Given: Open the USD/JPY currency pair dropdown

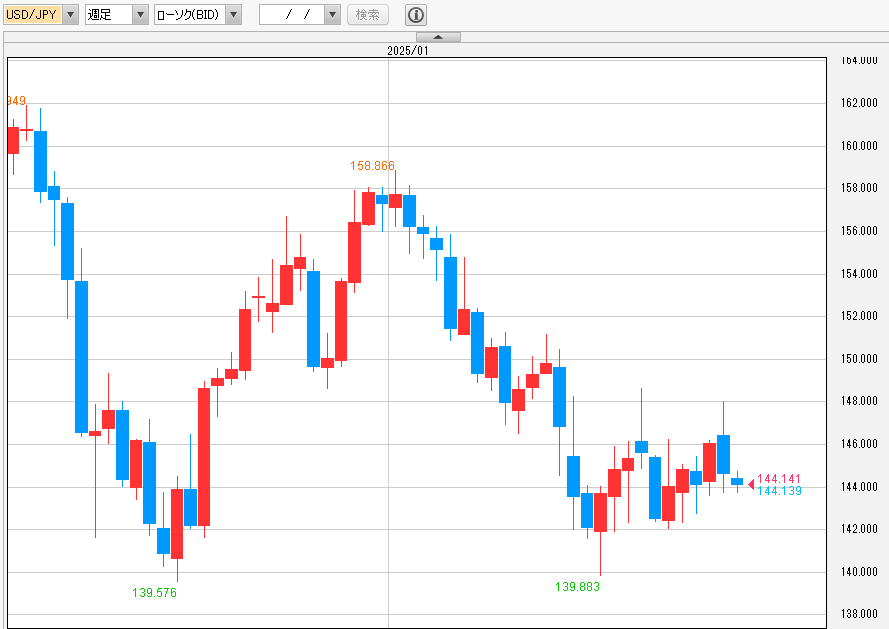Looking at the screenshot, I should coord(71,15).
